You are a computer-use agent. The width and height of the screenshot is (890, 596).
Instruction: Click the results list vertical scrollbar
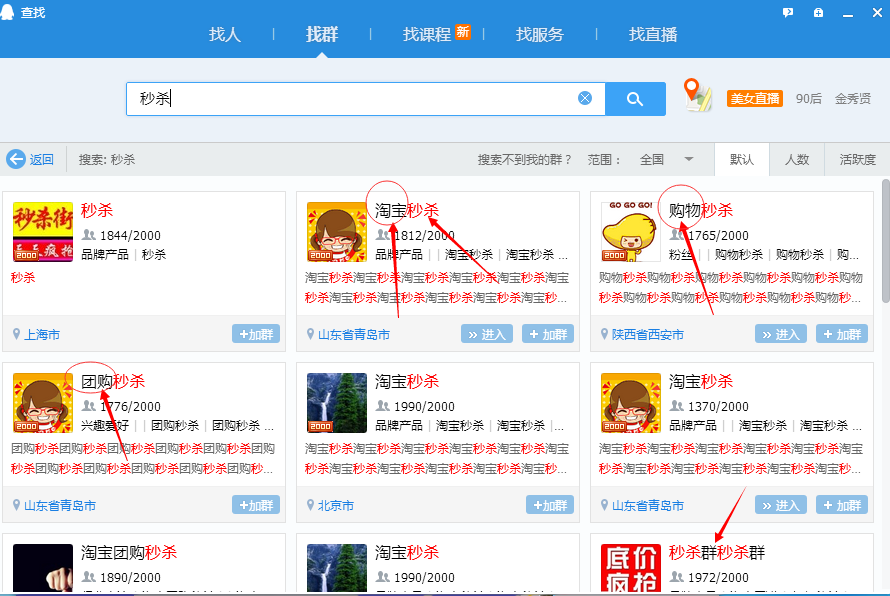pyautogui.click(x=885, y=241)
